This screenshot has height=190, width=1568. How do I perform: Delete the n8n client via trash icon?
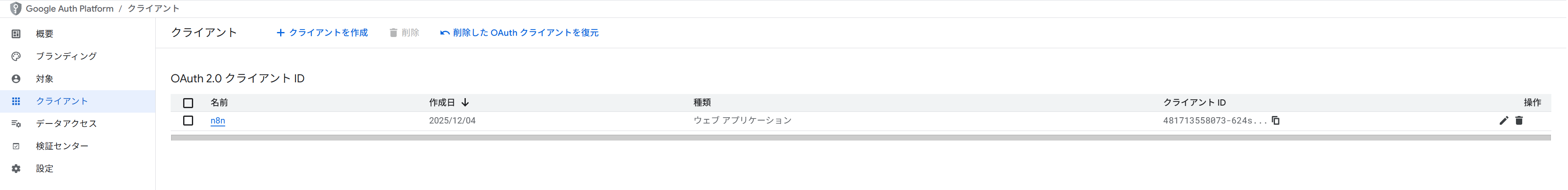pos(1519,121)
